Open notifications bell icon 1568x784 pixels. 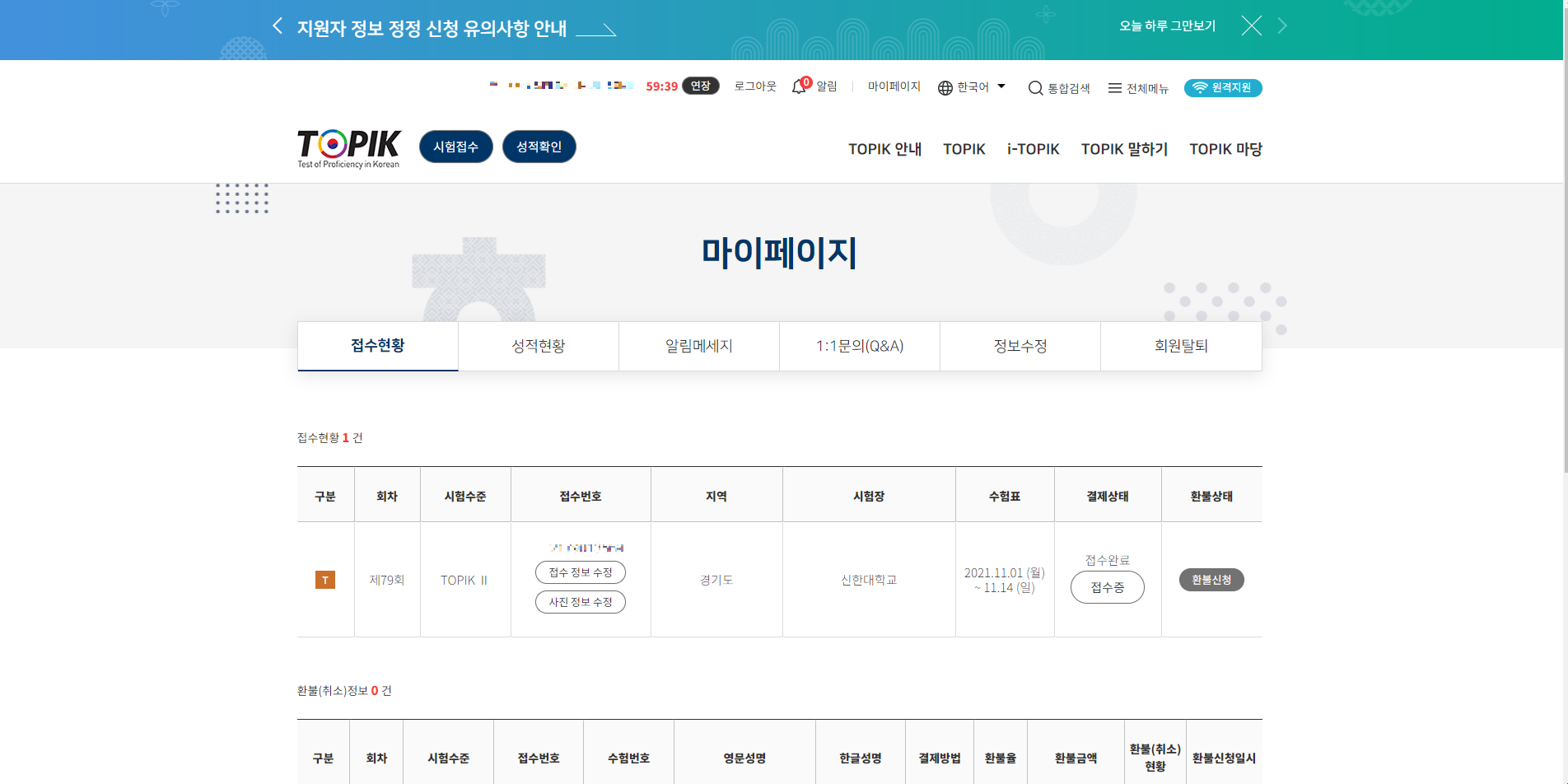click(x=800, y=86)
